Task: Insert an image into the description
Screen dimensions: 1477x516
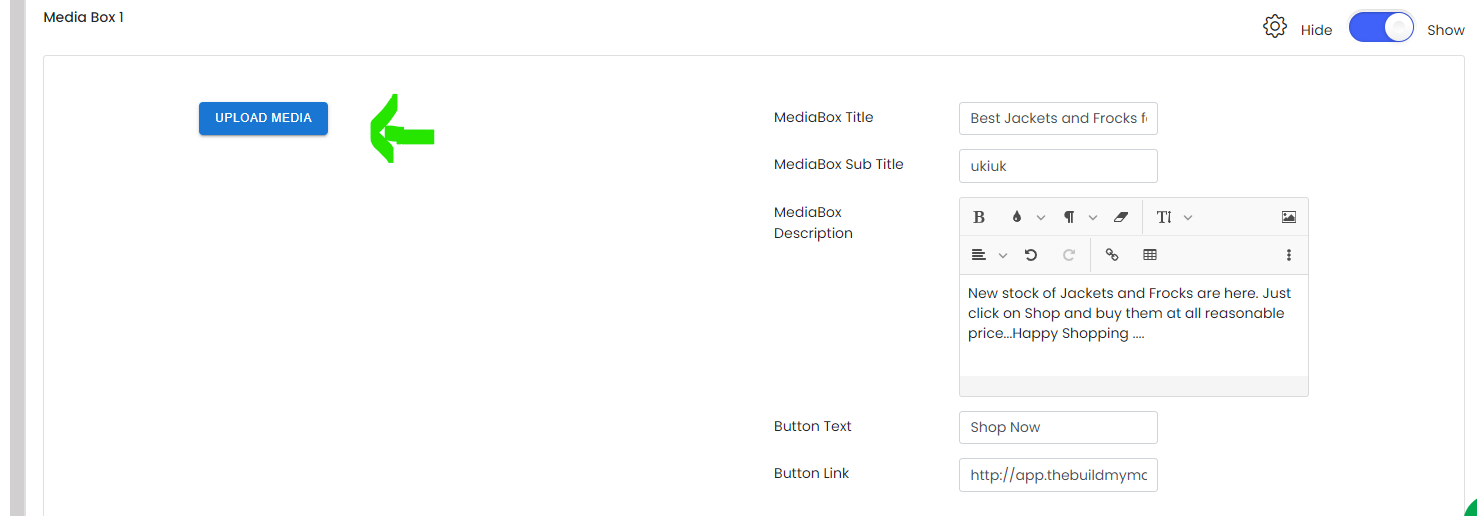Action: point(1289,217)
